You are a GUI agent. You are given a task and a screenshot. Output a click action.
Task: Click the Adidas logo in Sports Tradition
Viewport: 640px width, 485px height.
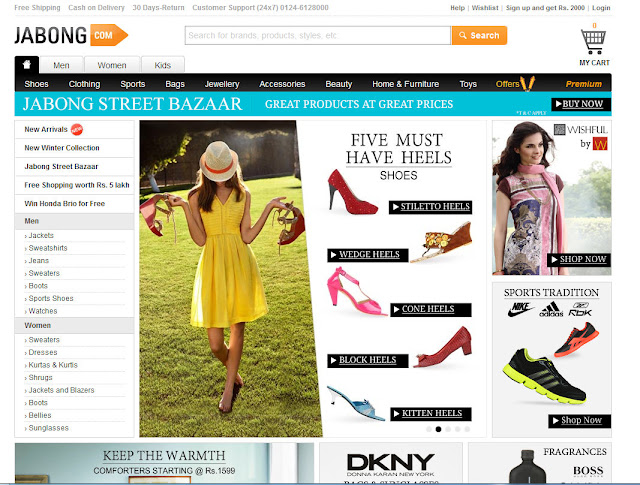[x=551, y=309]
